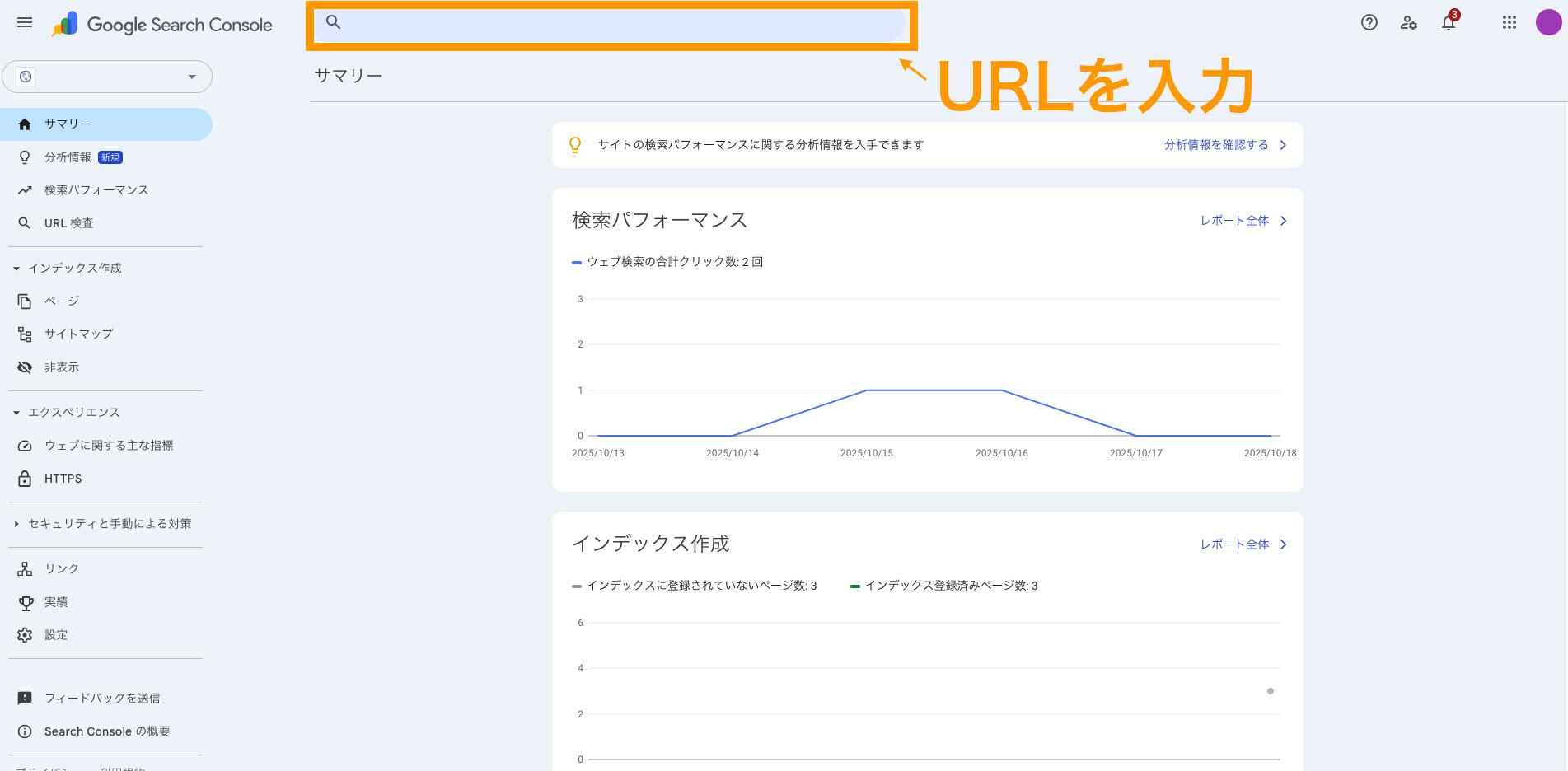The height and width of the screenshot is (771, 1568).
Task: Toggle the ウェブ検索の合計クリック数 legend
Action: (667, 262)
